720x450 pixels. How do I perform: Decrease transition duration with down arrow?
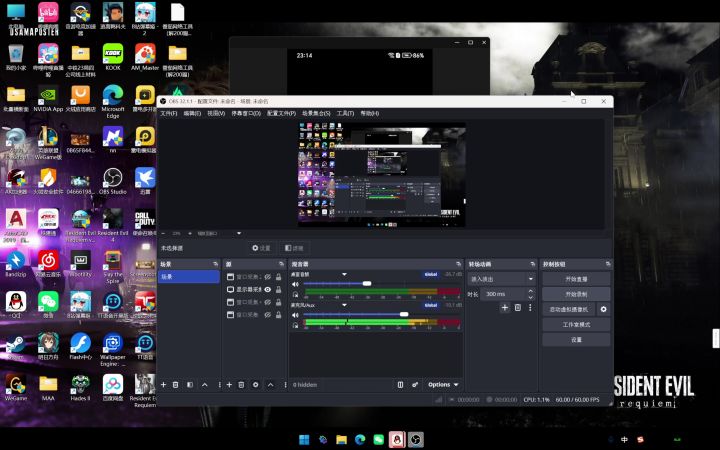530,297
